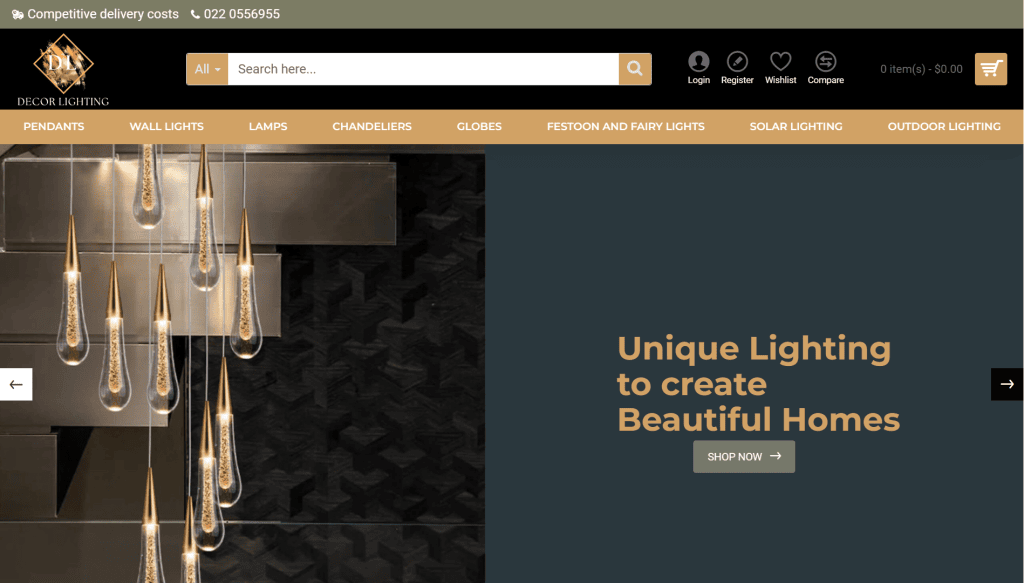Click the phone icon in top bar
Viewport: 1024px width, 583px height.
coord(195,14)
